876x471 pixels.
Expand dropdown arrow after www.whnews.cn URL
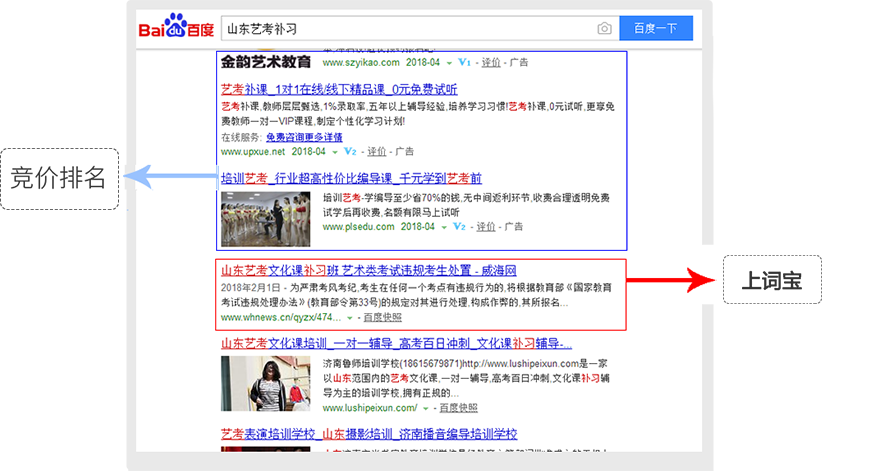click(350, 318)
